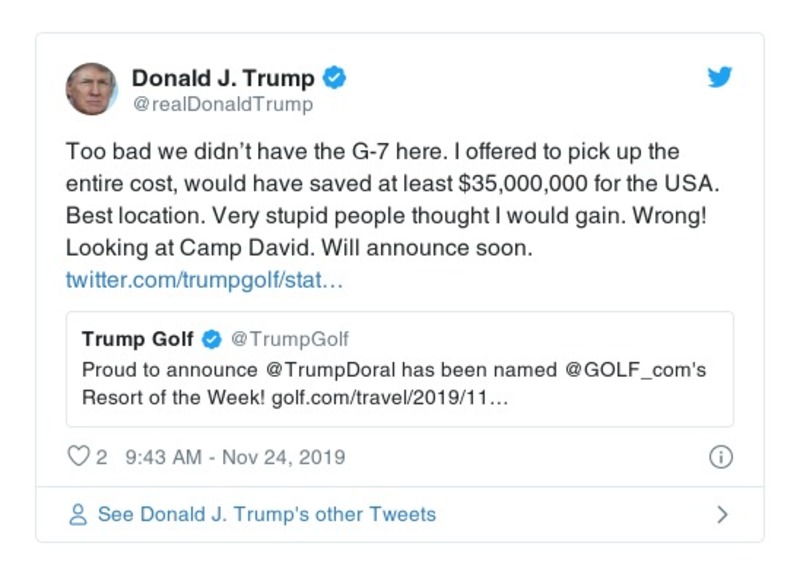The image size is (800, 578).
Task: Click the @TrumpGolf username
Action: point(290,339)
